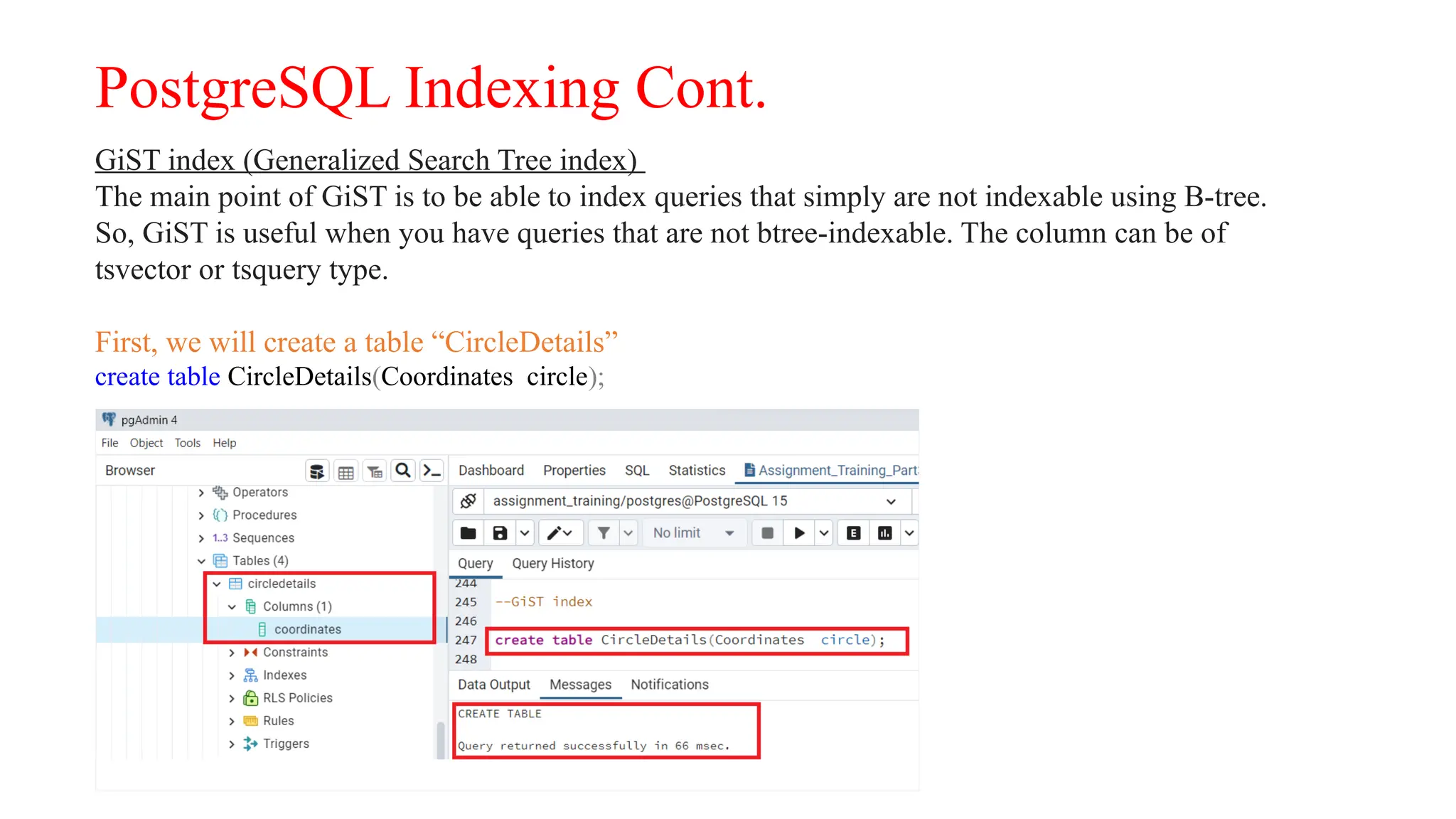Switch to the Statistics tab
Image resolution: width=1456 pixels, height=819 pixels.
click(x=697, y=471)
